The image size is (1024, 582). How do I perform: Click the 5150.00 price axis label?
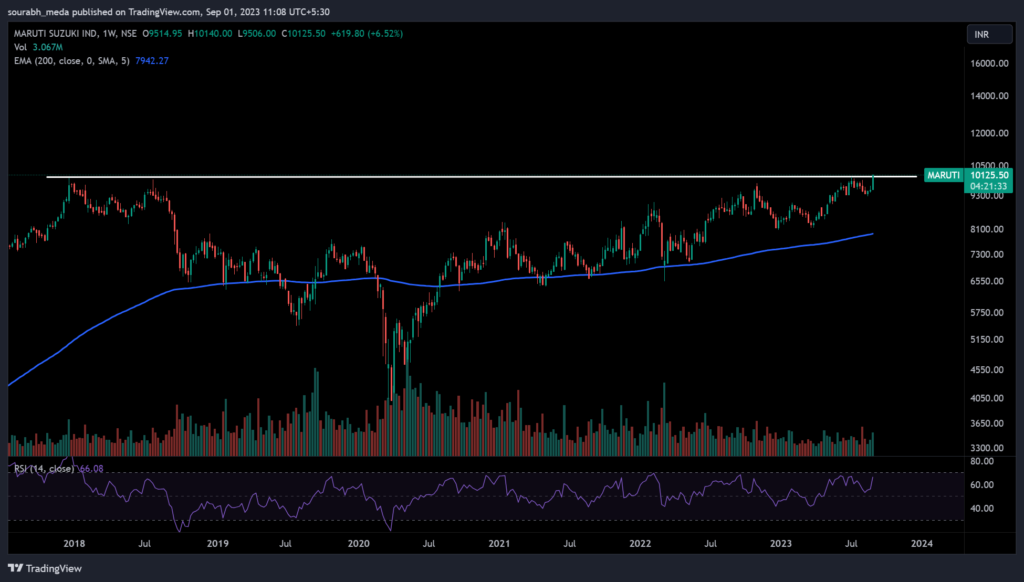pyautogui.click(x=987, y=340)
